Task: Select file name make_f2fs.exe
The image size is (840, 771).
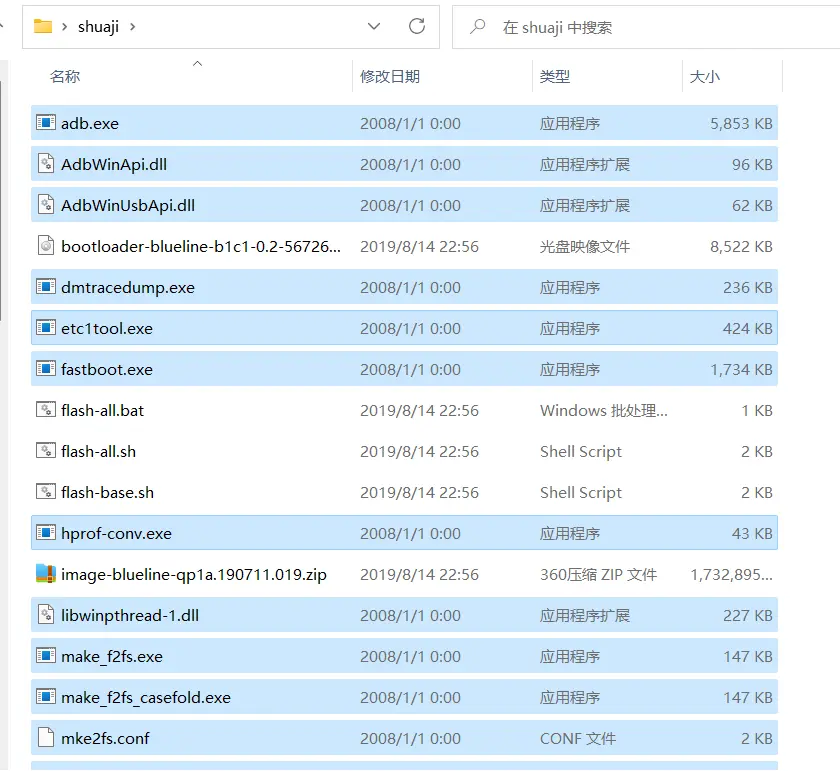Action: click(x=112, y=656)
